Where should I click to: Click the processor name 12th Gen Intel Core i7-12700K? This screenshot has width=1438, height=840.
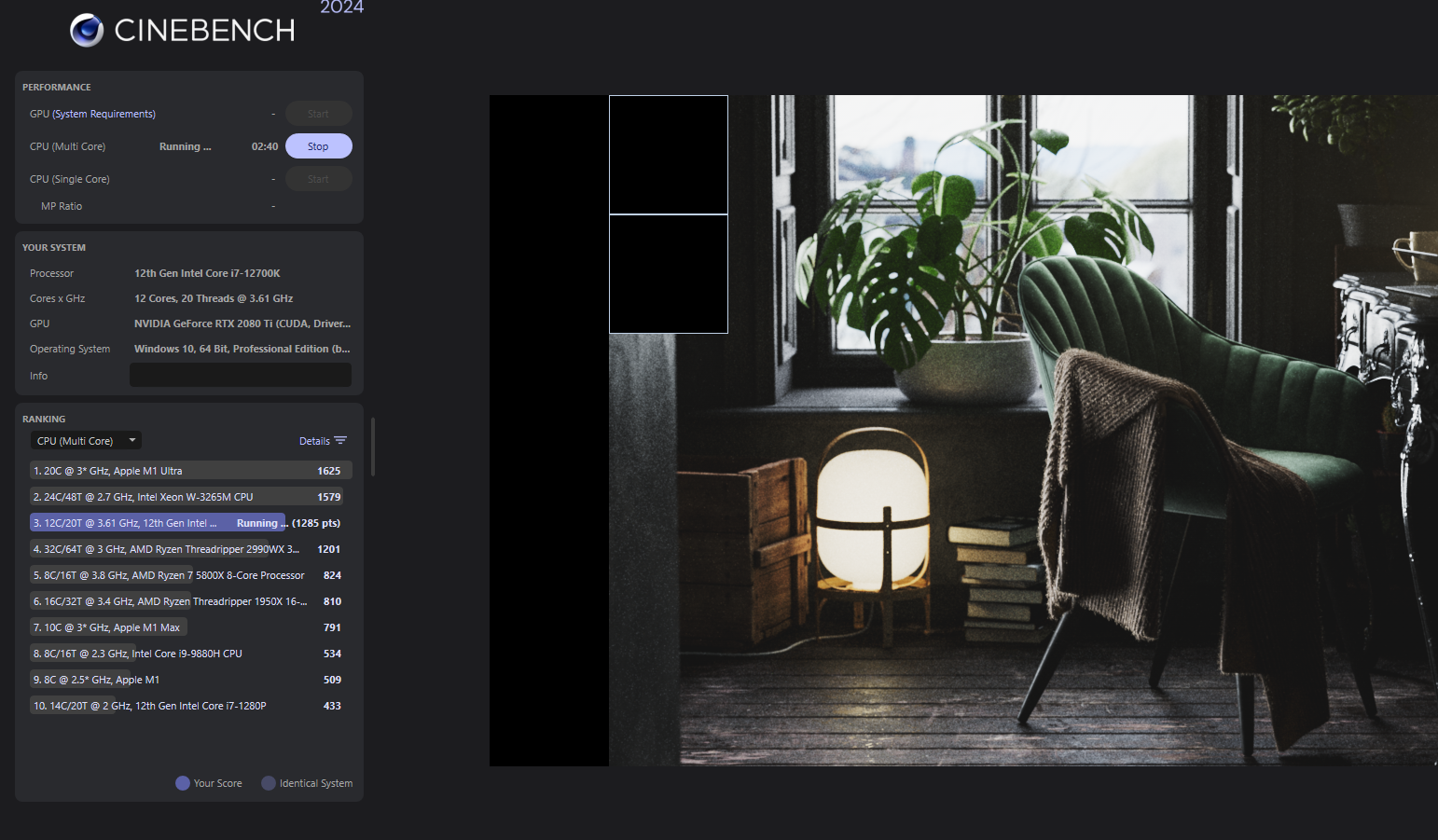pyautogui.click(x=207, y=273)
